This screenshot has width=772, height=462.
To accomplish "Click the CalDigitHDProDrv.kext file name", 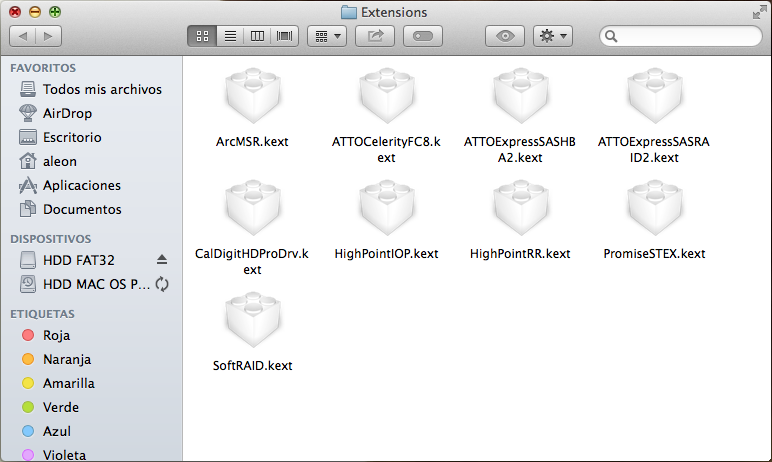I will pyautogui.click(x=252, y=262).
